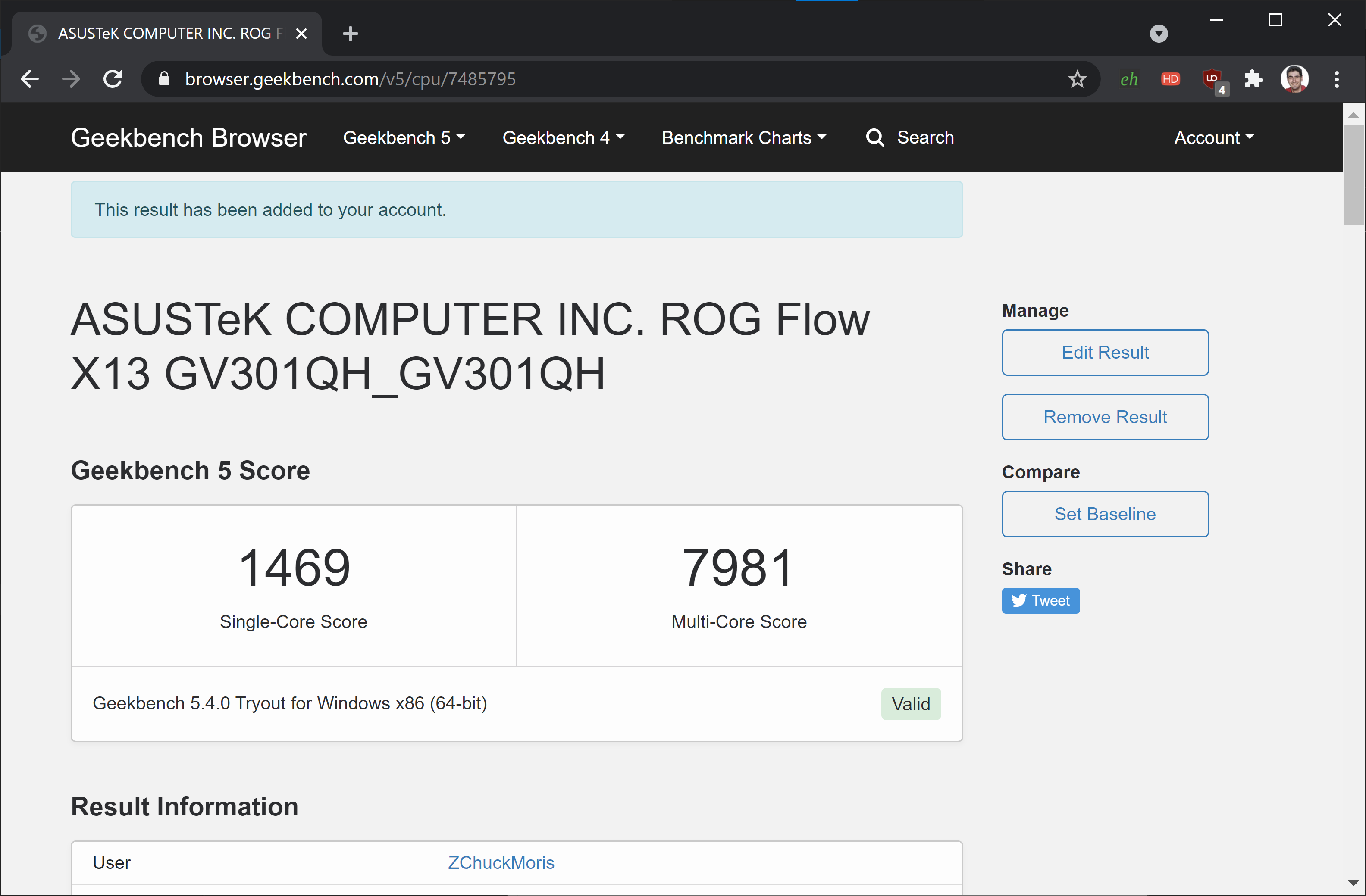Click the scrollbar up arrow

1353,115
